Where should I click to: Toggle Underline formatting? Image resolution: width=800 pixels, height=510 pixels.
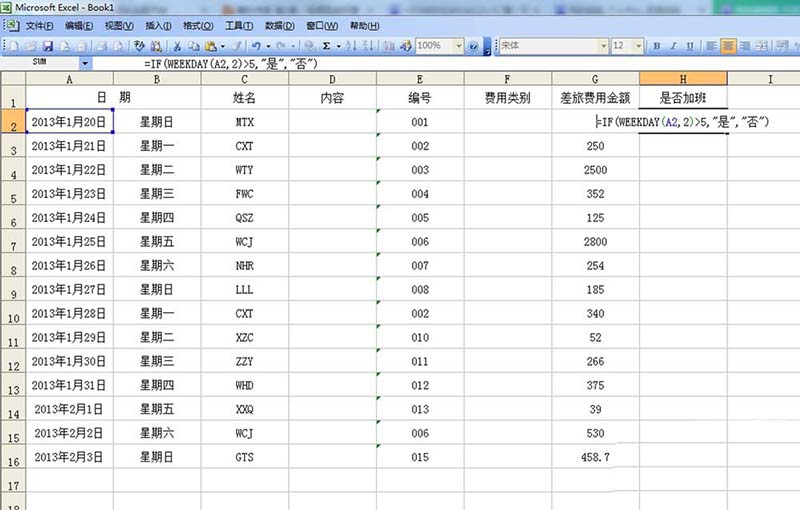coord(690,46)
